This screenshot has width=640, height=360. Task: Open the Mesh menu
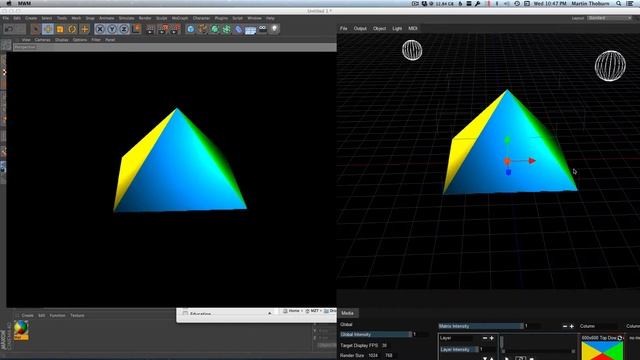click(76, 18)
